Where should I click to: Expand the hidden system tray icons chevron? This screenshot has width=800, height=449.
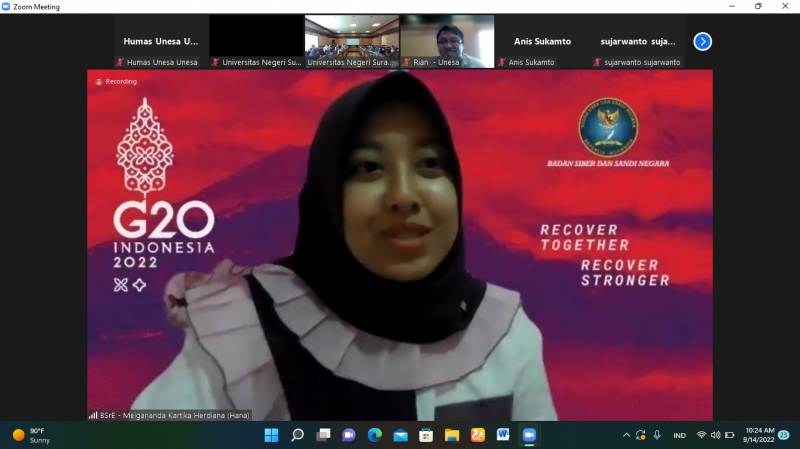(627, 435)
